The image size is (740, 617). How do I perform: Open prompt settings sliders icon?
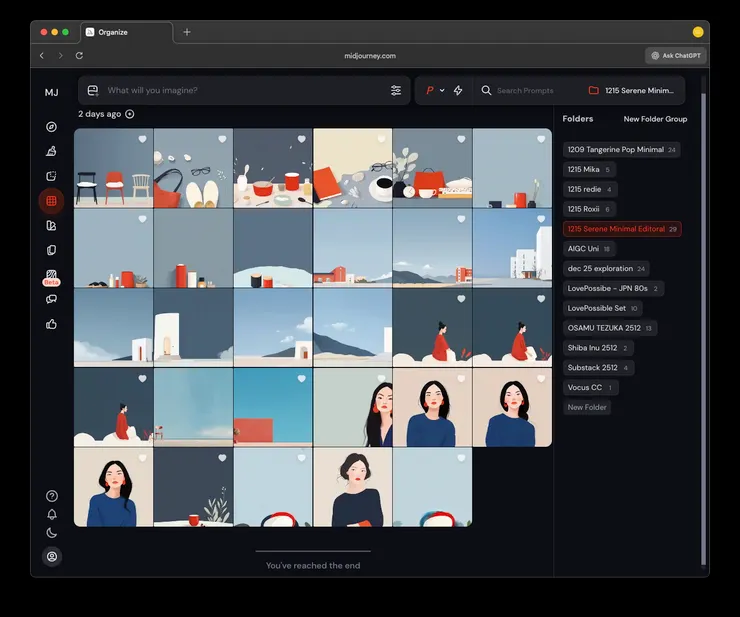396,91
